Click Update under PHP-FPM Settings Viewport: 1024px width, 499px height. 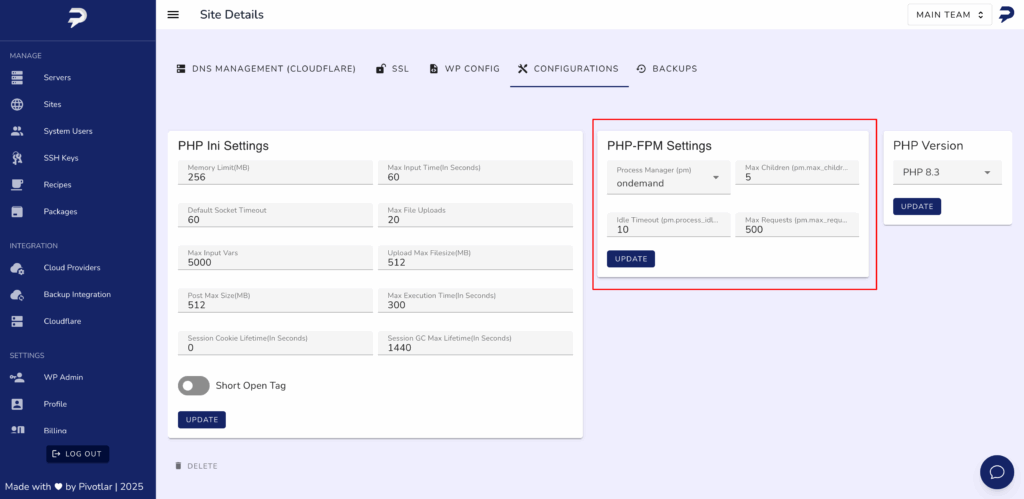coord(631,259)
